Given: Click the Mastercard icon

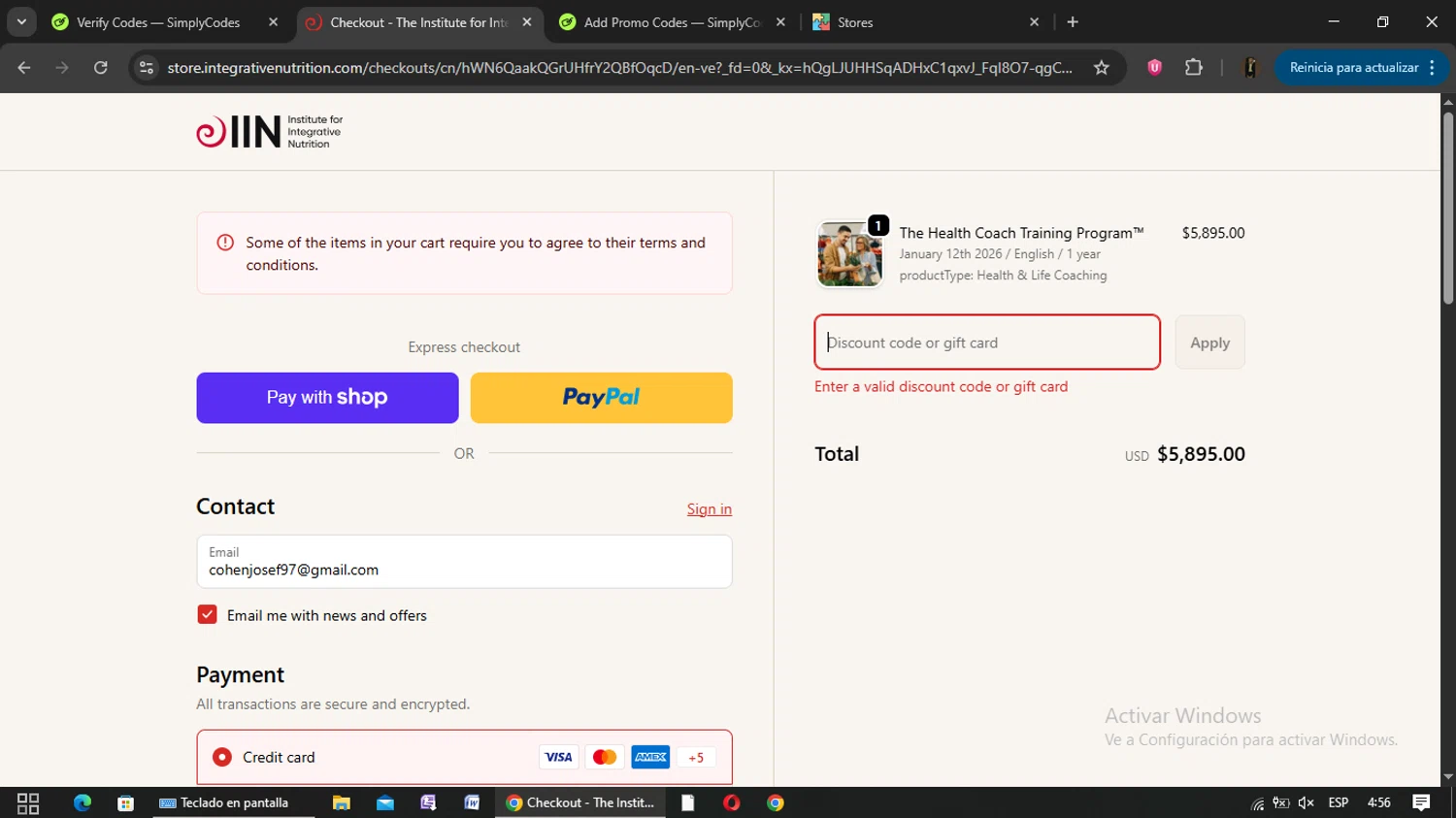Looking at the screenshot, I should pyautogui.click(x=605, y=757).
